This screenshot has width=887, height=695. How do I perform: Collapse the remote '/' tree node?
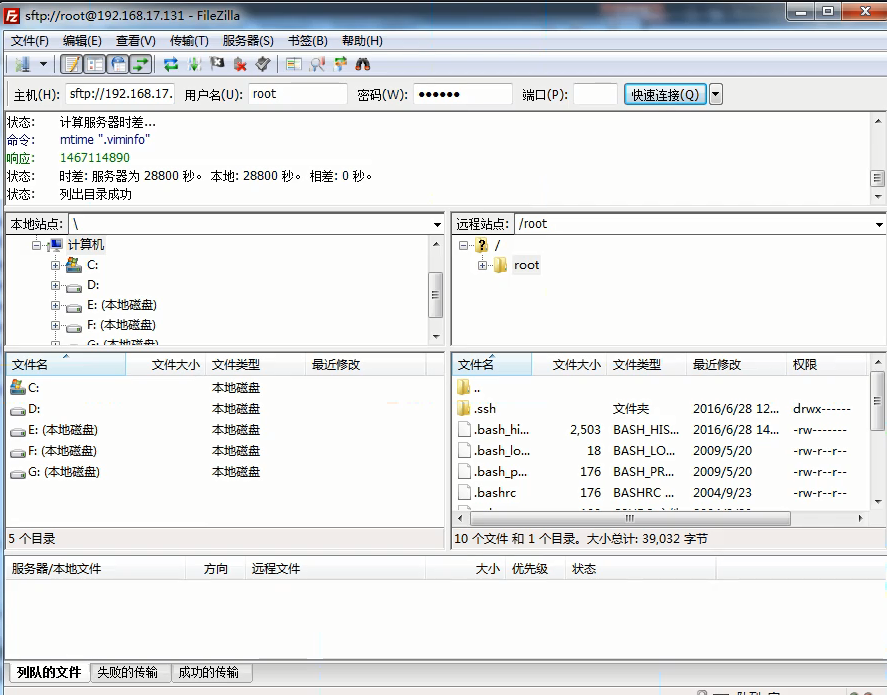(x=463, y=245)
